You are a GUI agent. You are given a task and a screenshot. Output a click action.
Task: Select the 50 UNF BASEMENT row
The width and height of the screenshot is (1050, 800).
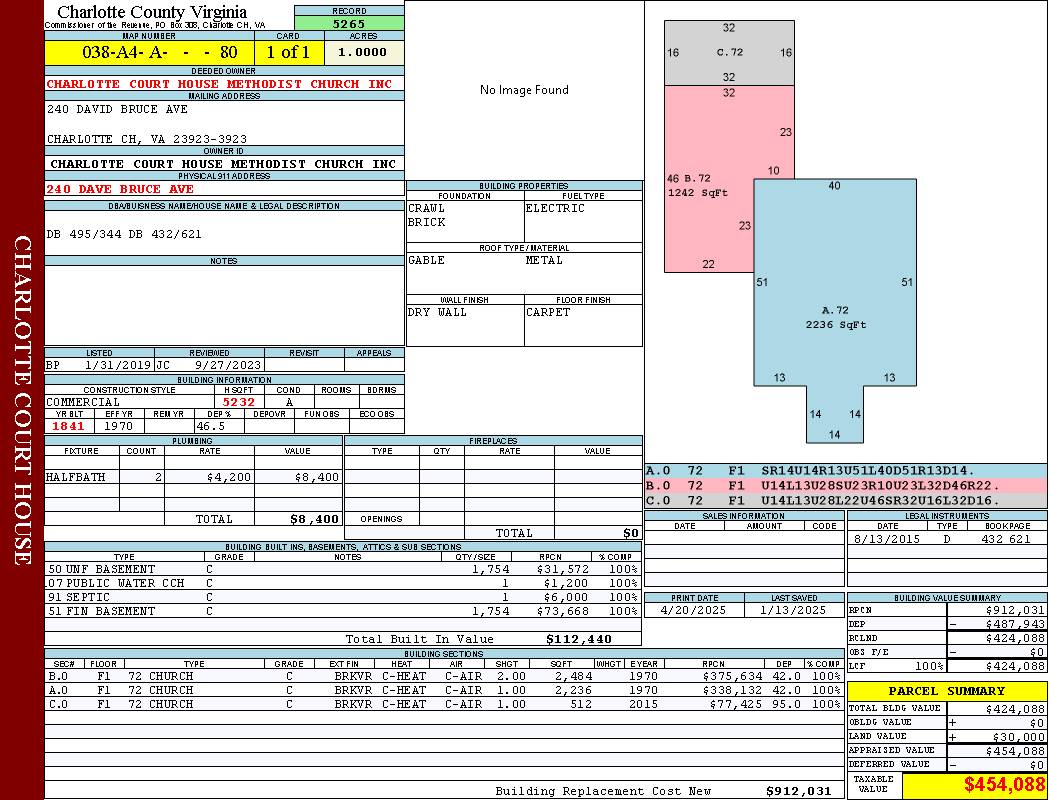point(343,569)
